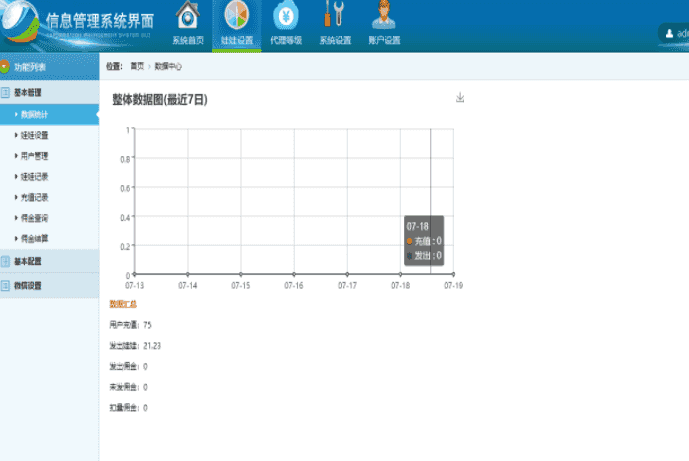The height and width of the screenshot is (461, 689).
Task: Click the orange 数据汇总 link
Action: (123, 304)
